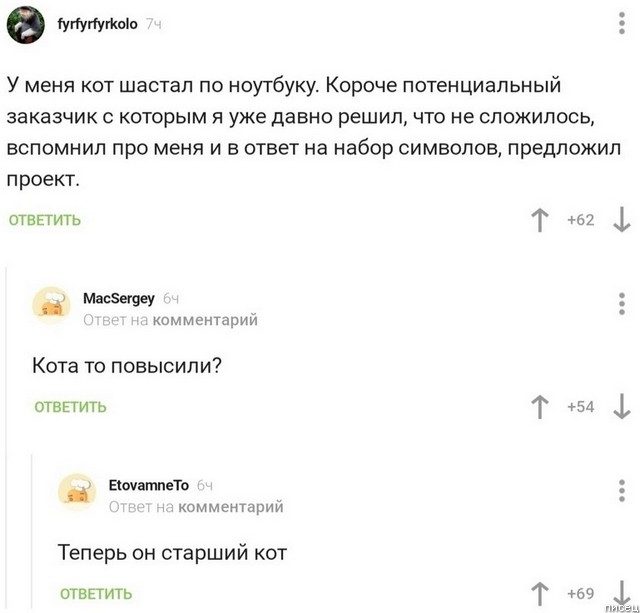
Task: Downvote EtovamneTo's reply
Action: coord(620,593)
